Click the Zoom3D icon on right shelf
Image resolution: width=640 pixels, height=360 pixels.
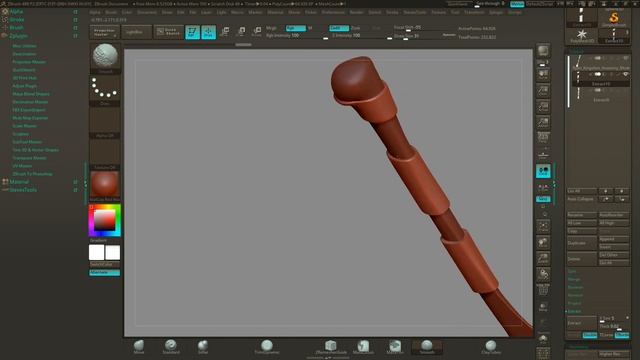point(543,258)
